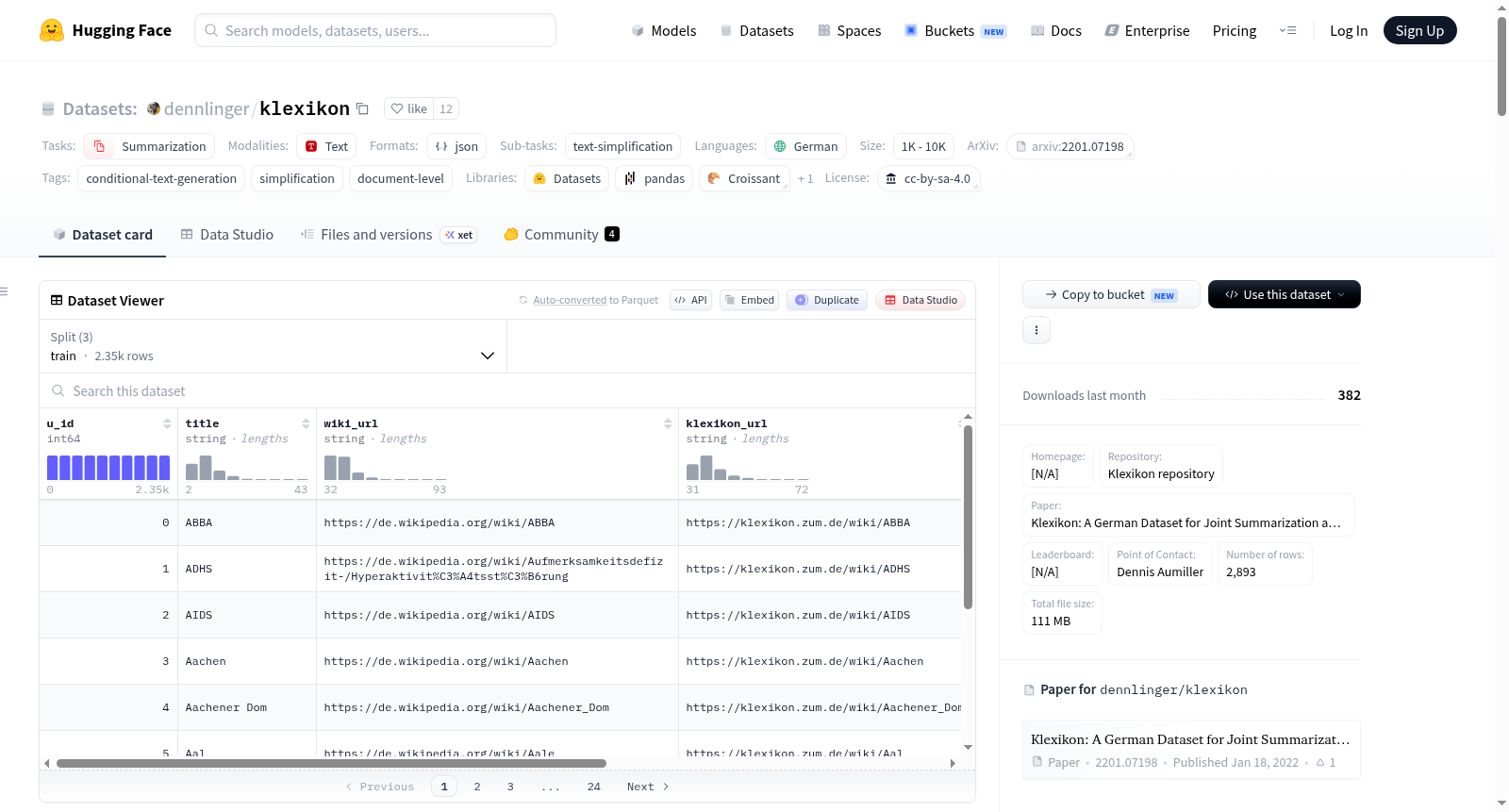Click the Log In link
The height and width of the screenshot is (812, 1509).
[x=1349, y=30]
